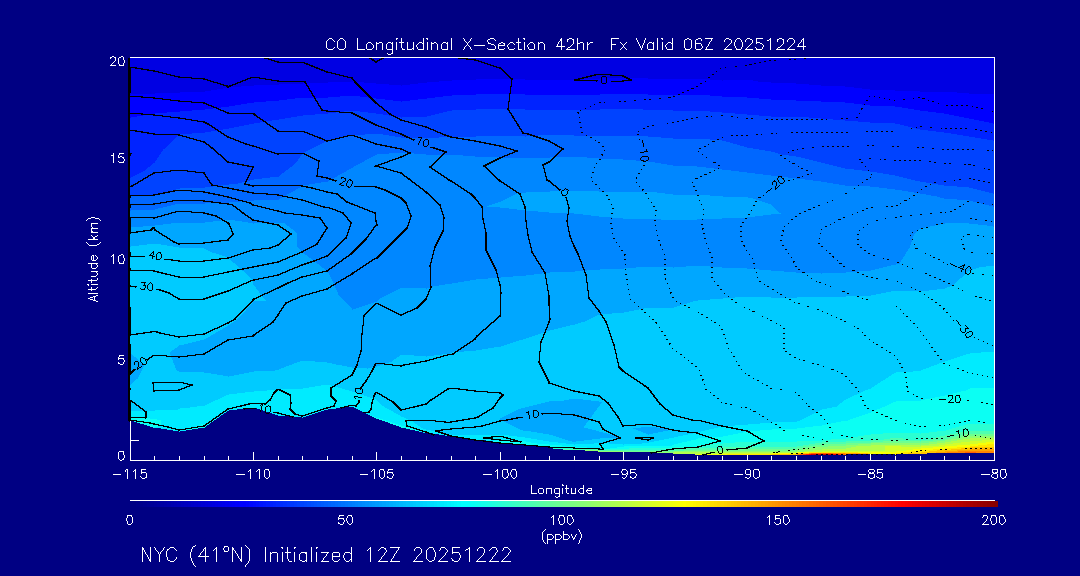Click the 40 contour label on left side

tap(154, 256)
